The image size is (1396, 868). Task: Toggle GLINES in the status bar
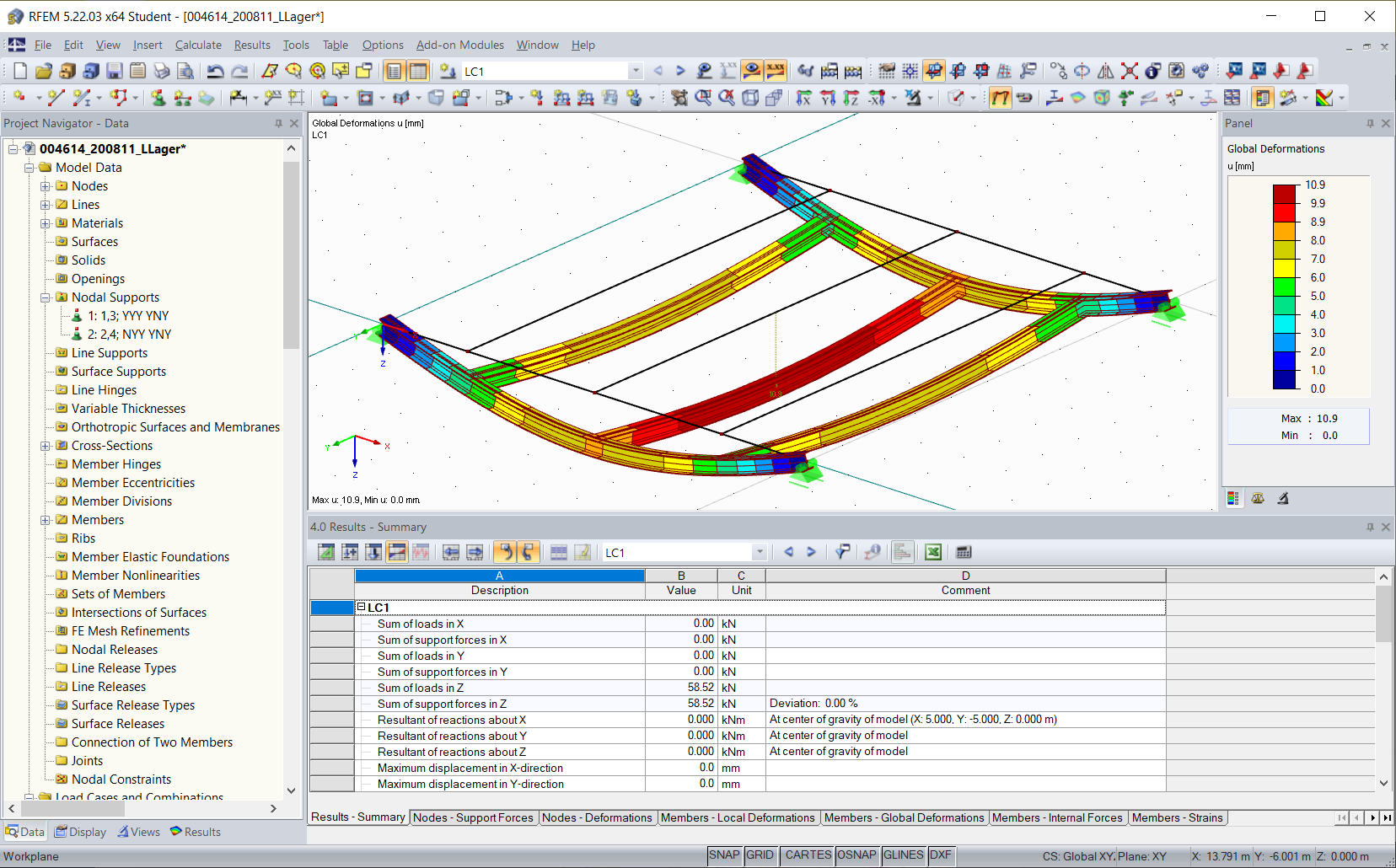[x=904, y=855]
